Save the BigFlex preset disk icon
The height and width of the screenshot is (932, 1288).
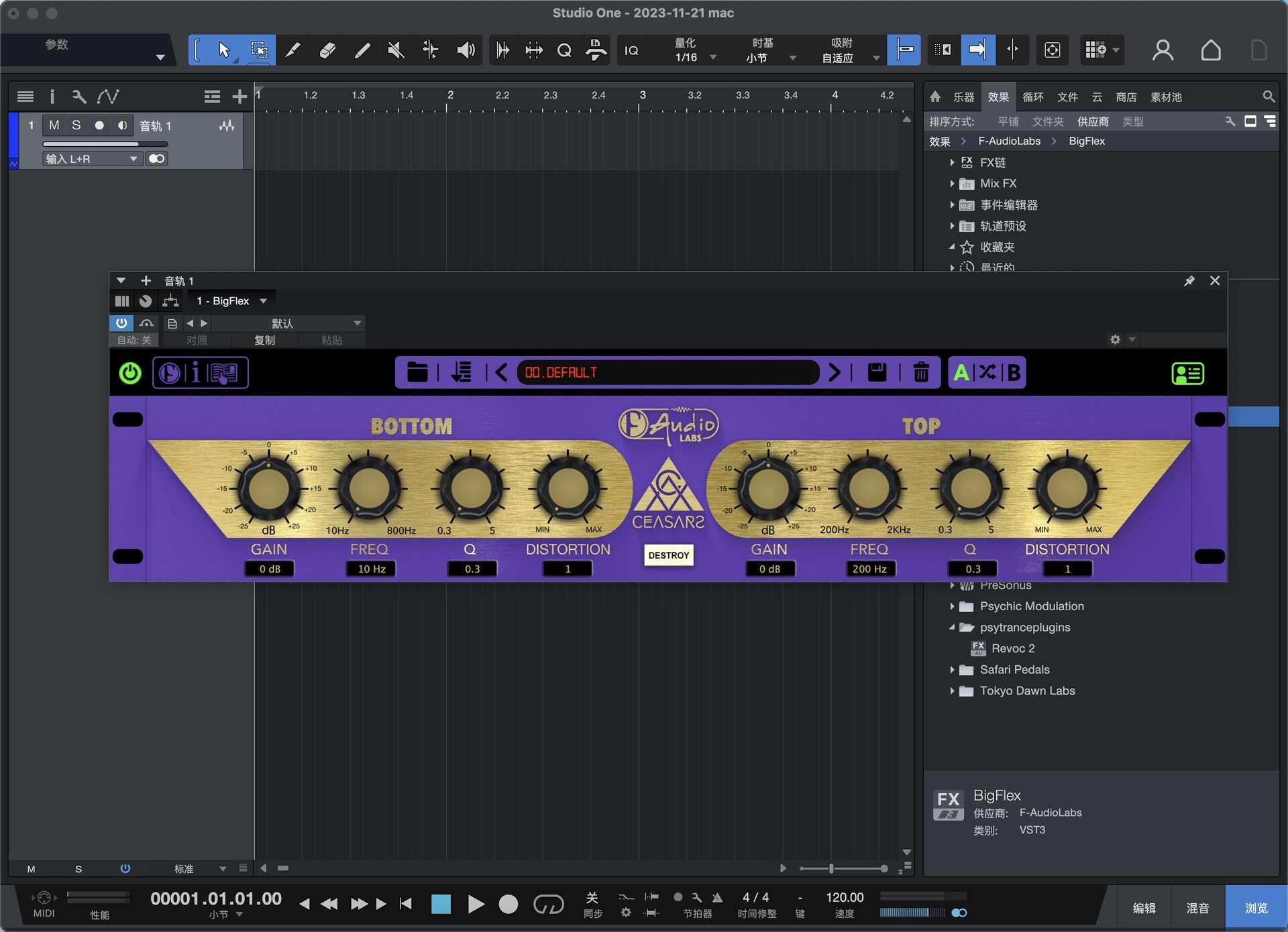(x=877, y=372)
